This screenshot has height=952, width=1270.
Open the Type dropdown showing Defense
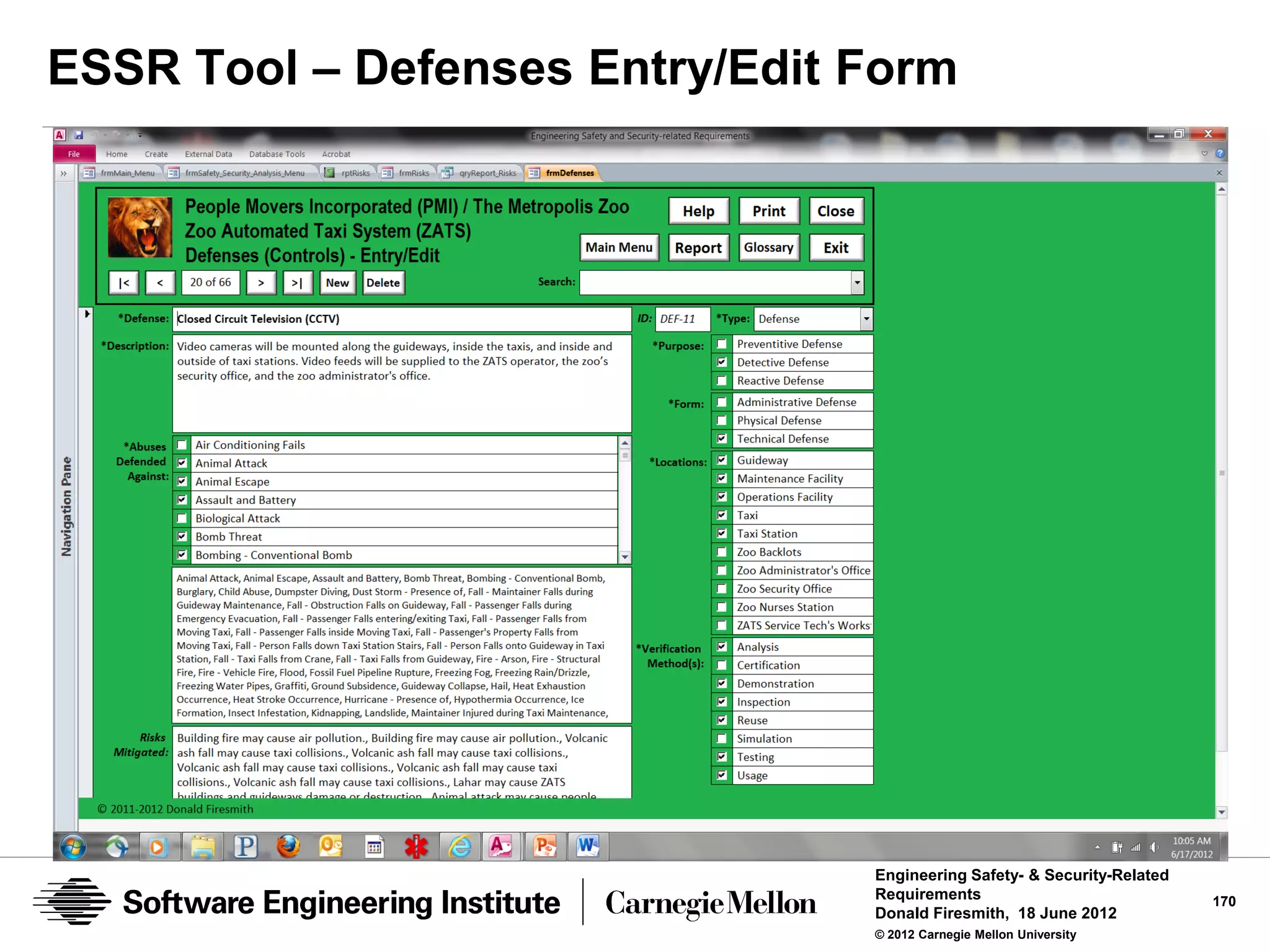[866, 319]
